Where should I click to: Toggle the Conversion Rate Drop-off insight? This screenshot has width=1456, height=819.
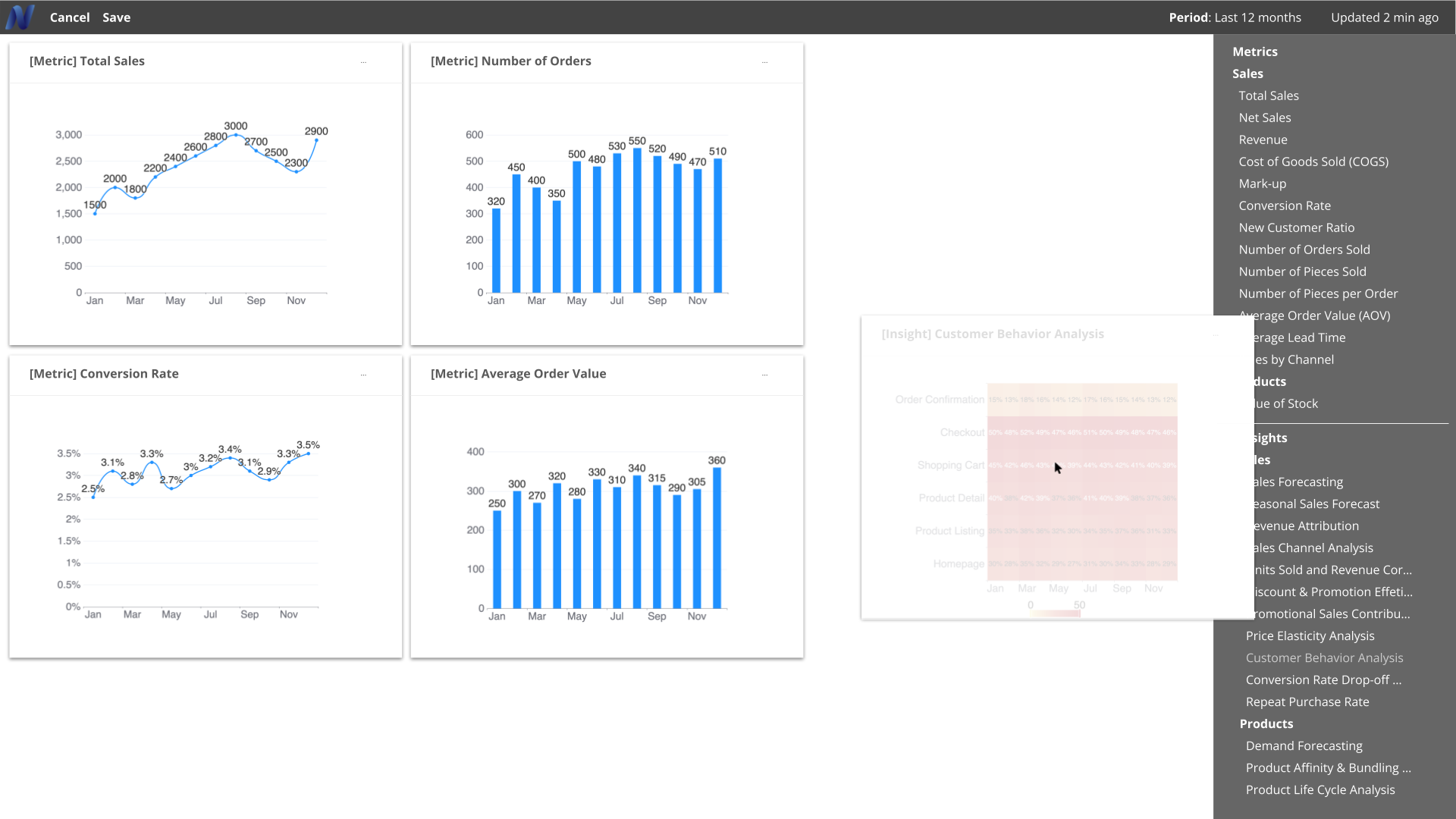point(1323,679)
